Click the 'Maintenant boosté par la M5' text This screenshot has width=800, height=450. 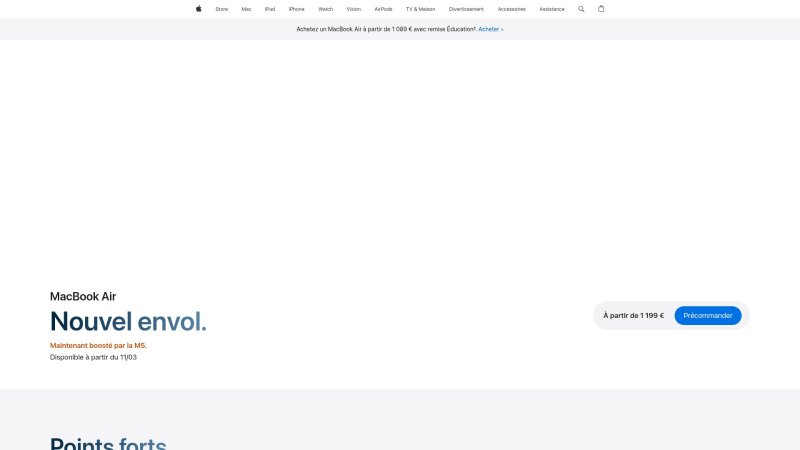(x=98, y=345)
